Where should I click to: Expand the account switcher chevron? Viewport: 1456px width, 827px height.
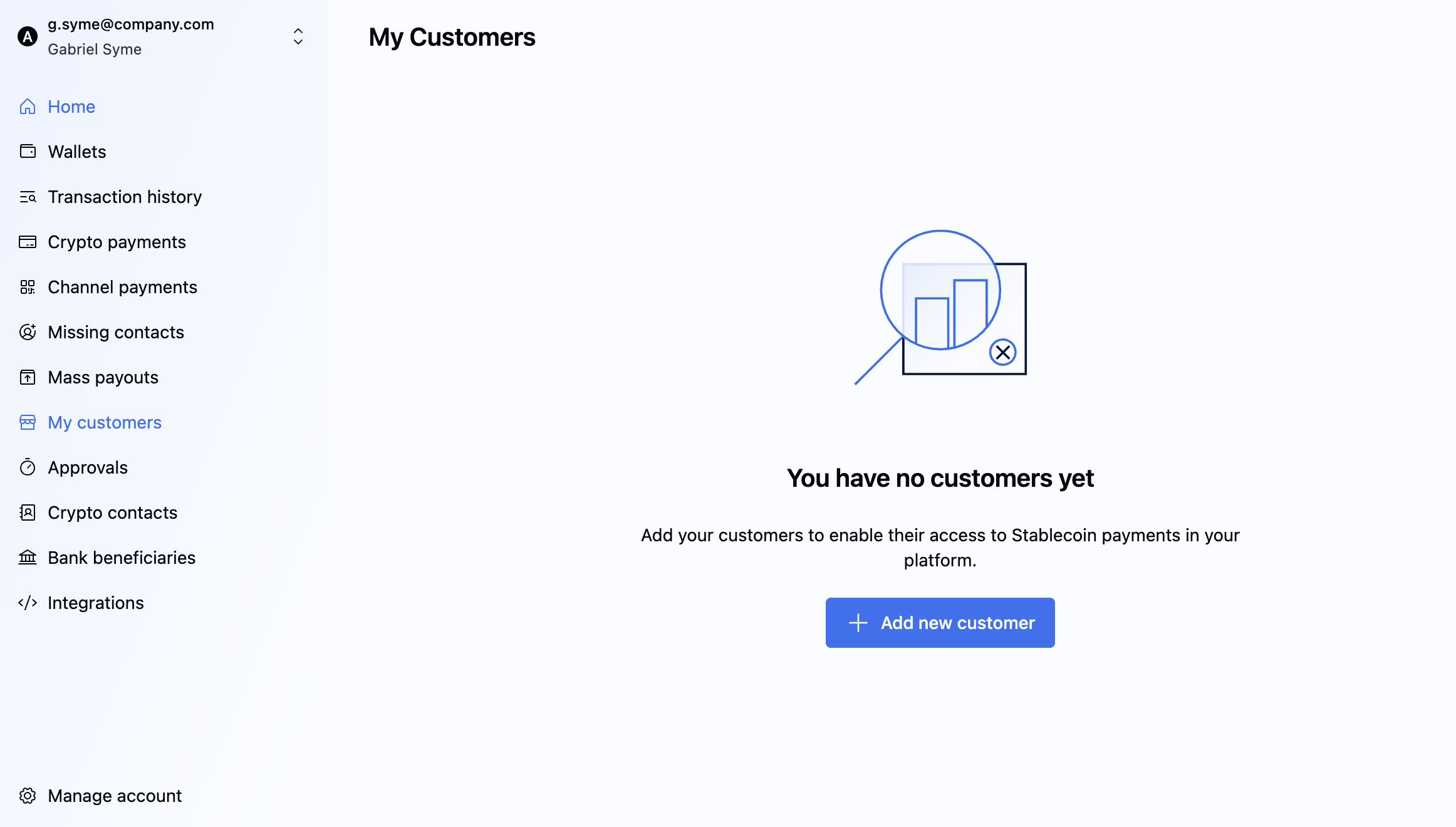point(298,36)
